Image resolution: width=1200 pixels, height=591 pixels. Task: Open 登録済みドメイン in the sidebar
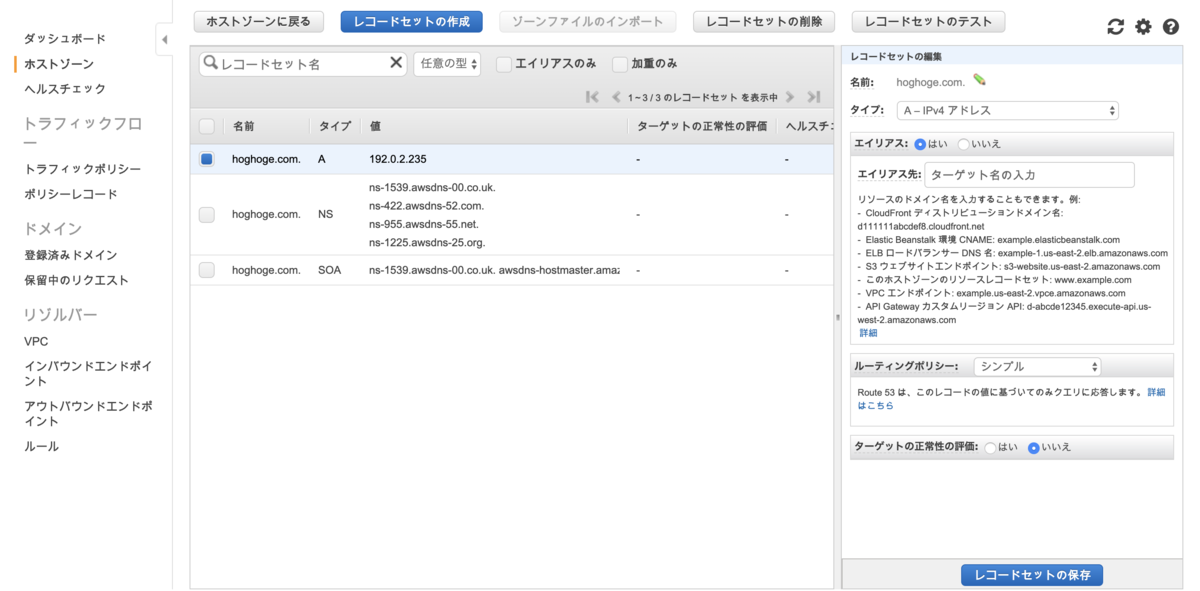71,256
